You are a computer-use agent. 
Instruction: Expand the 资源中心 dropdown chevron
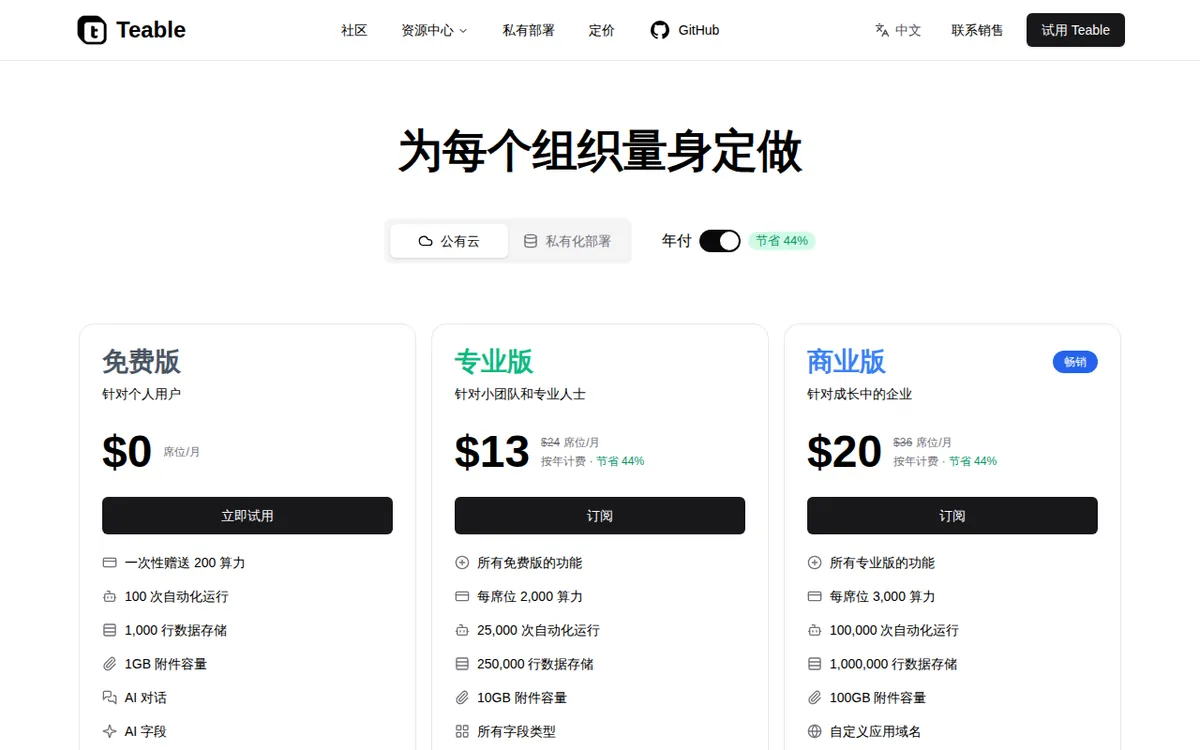click(x=463, y=31)
